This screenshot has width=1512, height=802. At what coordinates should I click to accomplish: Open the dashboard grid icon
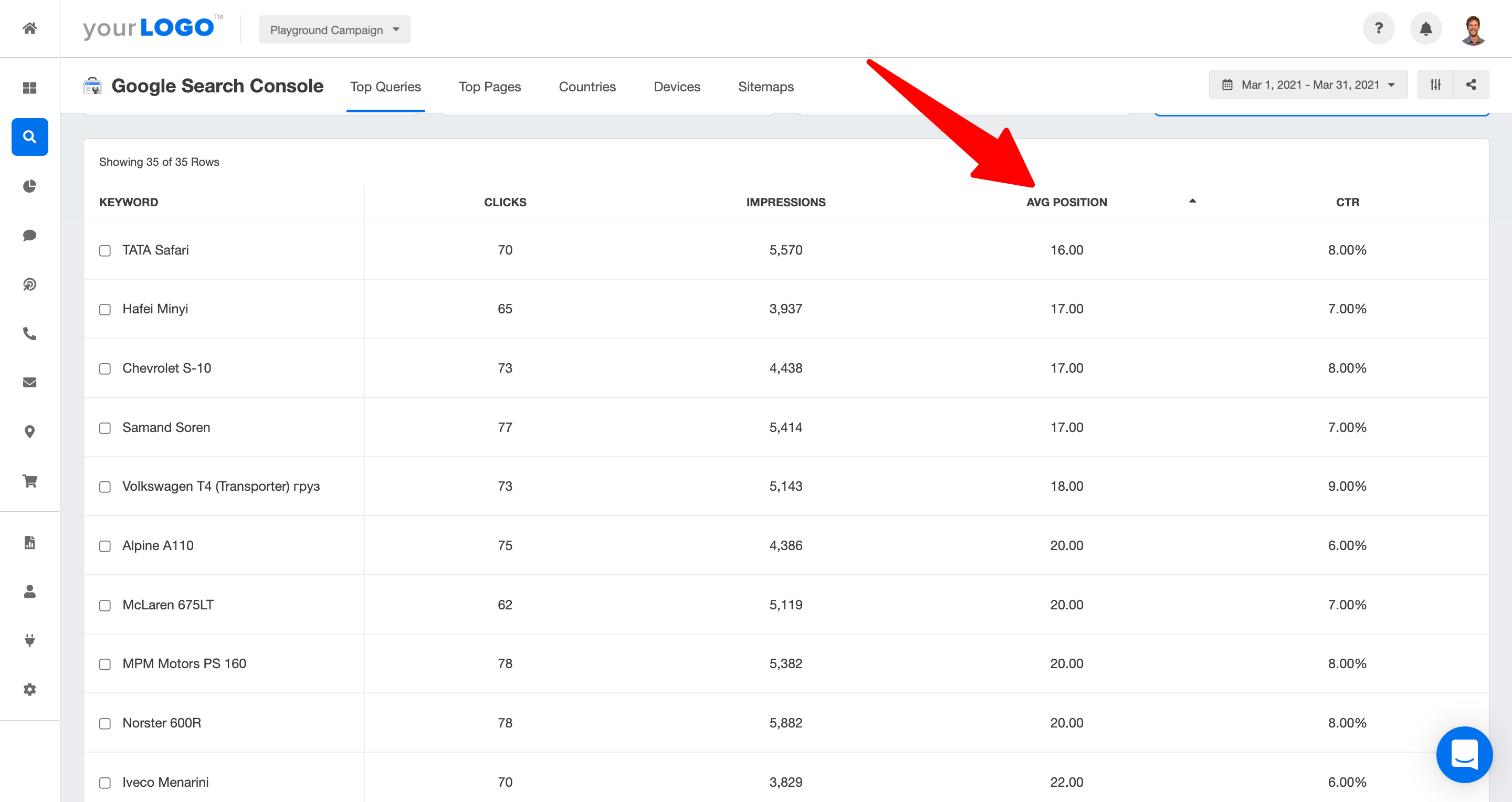click(30, 88)
